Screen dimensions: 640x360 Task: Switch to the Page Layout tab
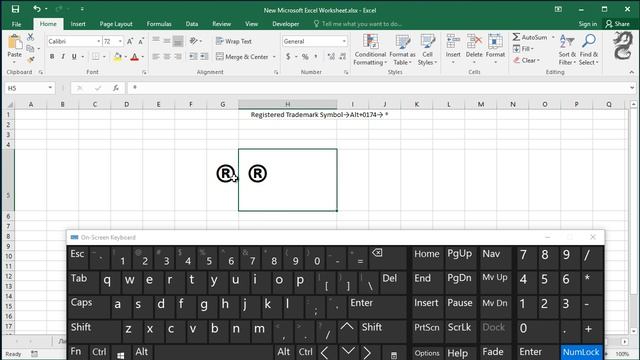tap(116, 24)
